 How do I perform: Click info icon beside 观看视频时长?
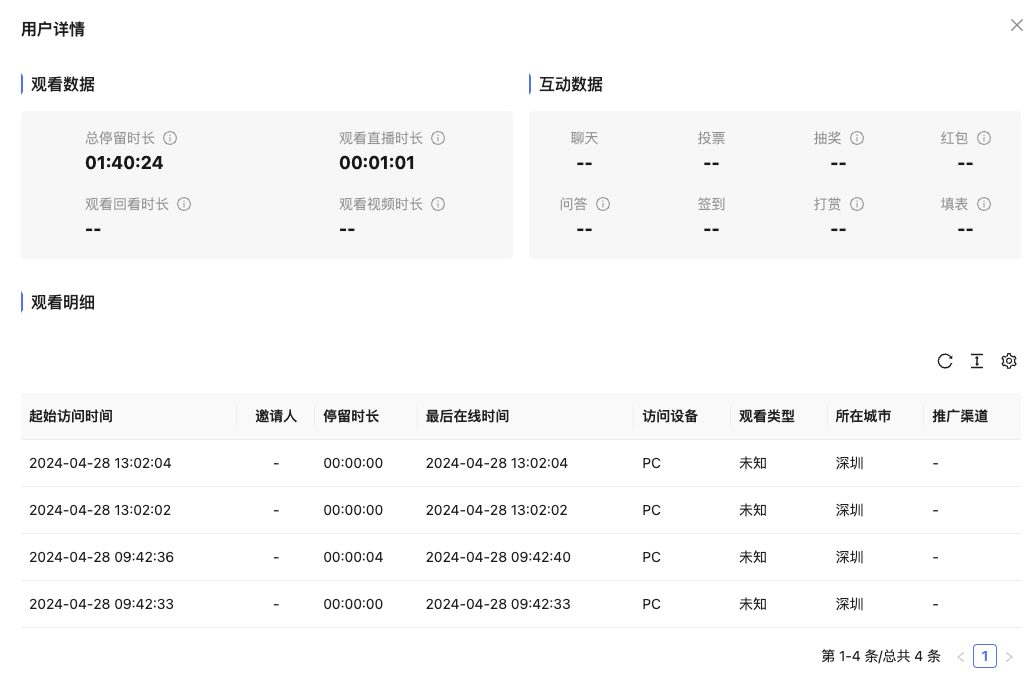click(438, 204)
